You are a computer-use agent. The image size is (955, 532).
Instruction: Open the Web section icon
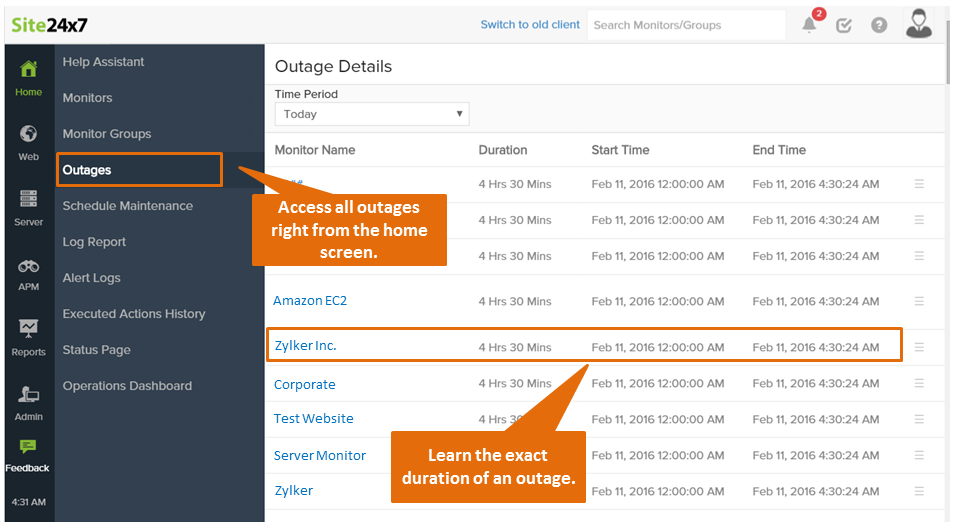point(29,133)
